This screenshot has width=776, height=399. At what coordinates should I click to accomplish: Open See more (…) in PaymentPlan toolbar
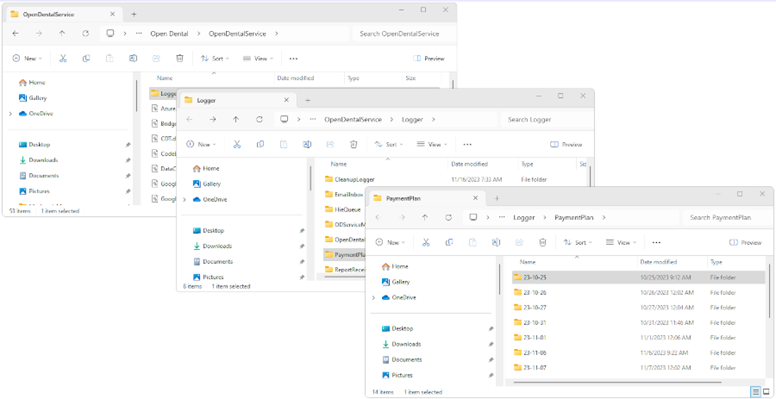(656, 243)
